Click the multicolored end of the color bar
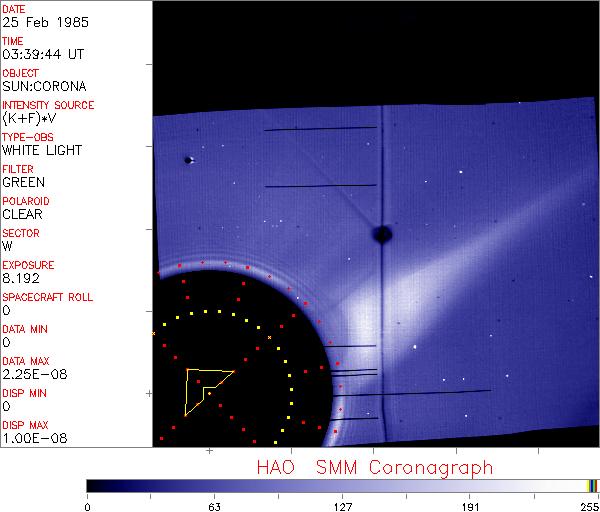The image size is (600, 512). (x=592, y=486)
